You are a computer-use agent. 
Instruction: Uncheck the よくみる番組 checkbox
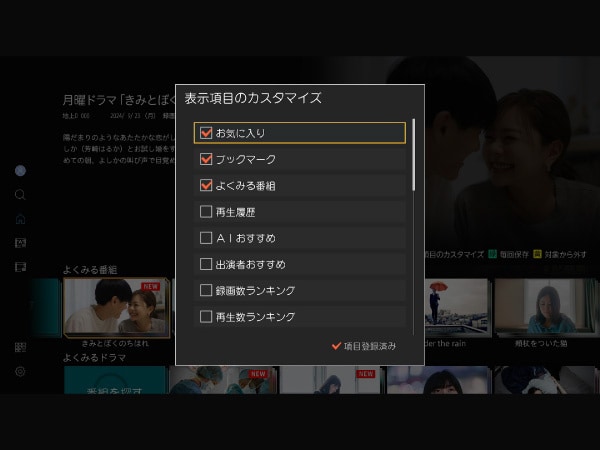[206, 185]
